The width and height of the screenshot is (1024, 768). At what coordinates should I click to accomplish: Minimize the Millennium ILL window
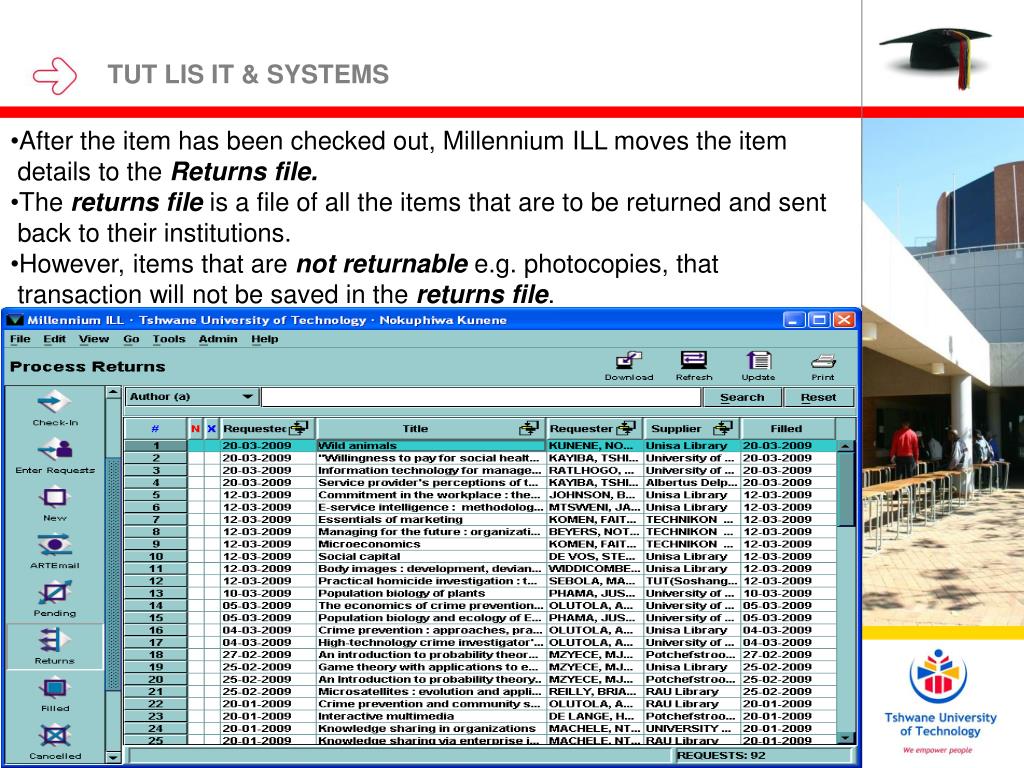[793, 320]
